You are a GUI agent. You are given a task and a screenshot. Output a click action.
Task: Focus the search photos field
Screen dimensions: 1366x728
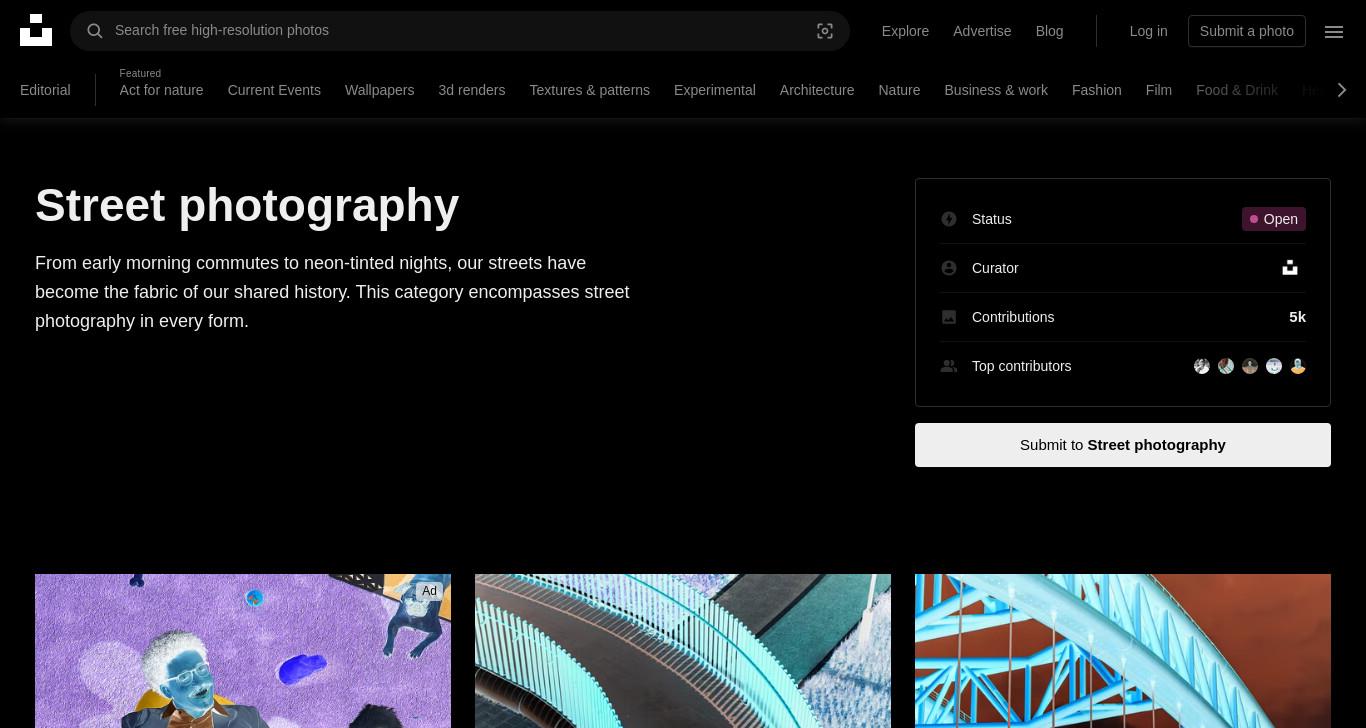[460, 31]
